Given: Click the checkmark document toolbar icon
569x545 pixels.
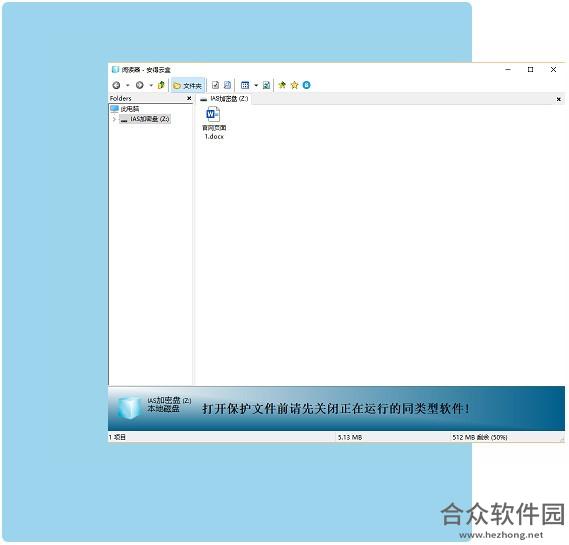Looking at the screenshot, I should pyautogui.click(x=215, y=85).
